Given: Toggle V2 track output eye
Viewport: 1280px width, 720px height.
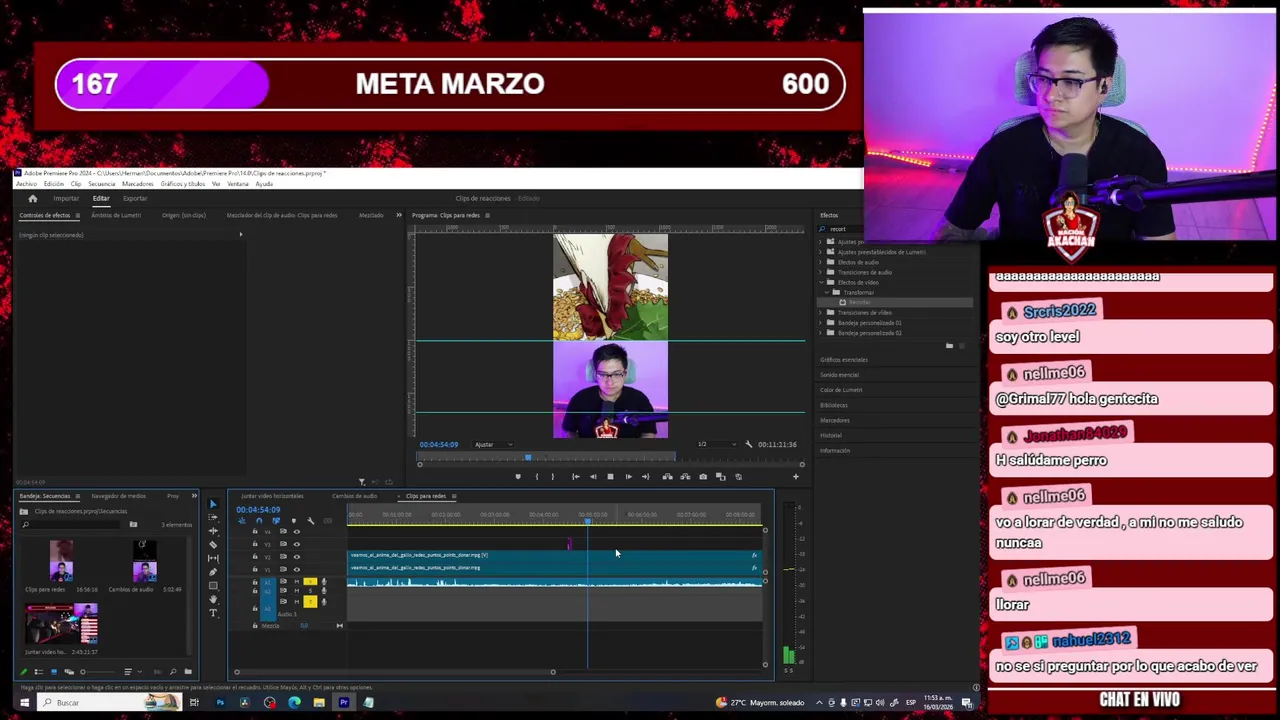Looking at the screenshot, I should point(297,557).
